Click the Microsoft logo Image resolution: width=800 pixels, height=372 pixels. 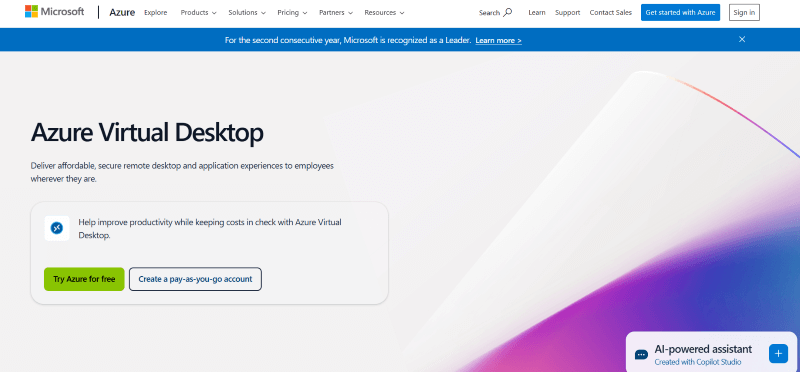click(x=55, y=12)
